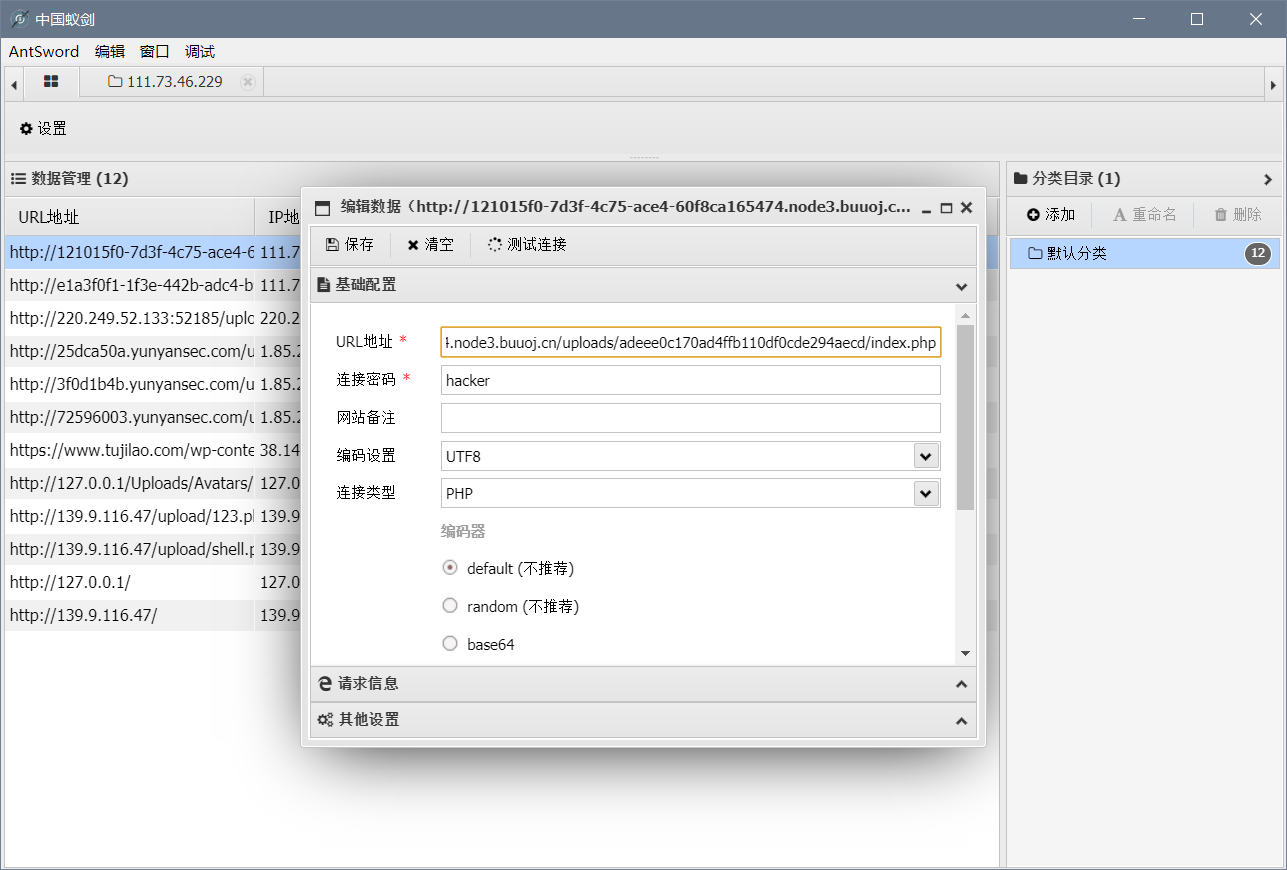The height and width of the screenshot is (870, 1287).
Task: Collapse the 分类目录 panel via its arrow icon
Action: (x=1268, y=179)
